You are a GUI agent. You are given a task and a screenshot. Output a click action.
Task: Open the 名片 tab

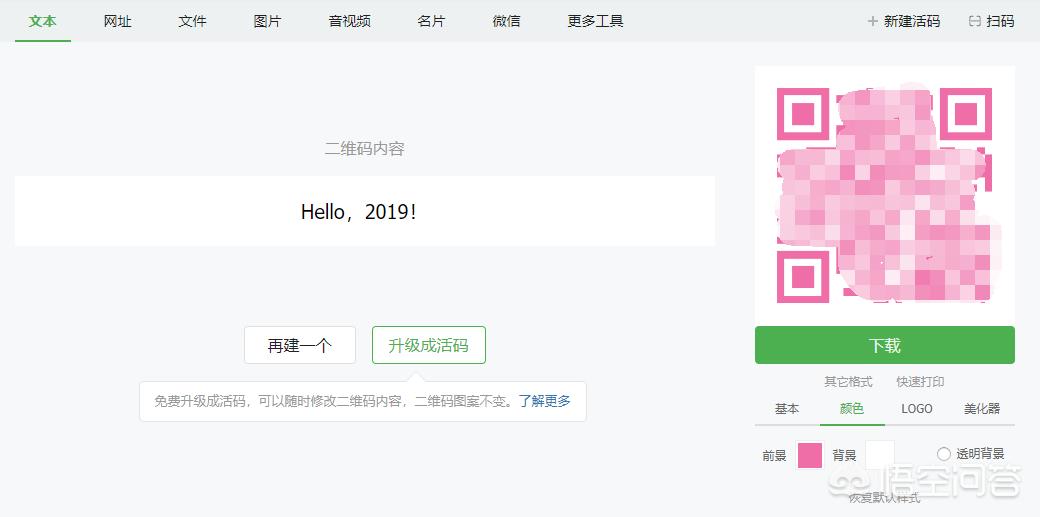(432, 21)
